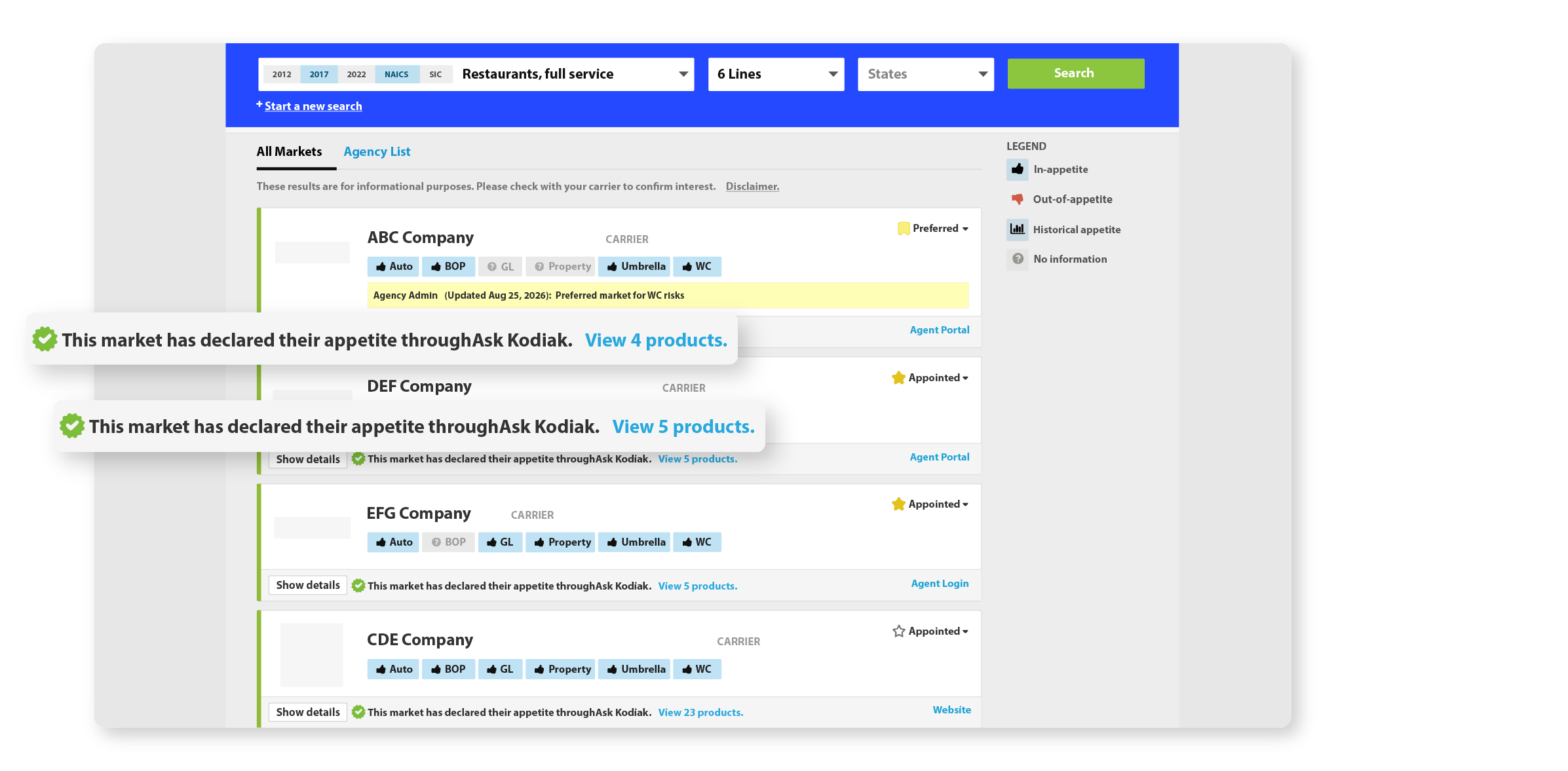This screenshot has width=1568, height=771.
Task: Click the GL tag for EFG Company
Action: (500, 542)
